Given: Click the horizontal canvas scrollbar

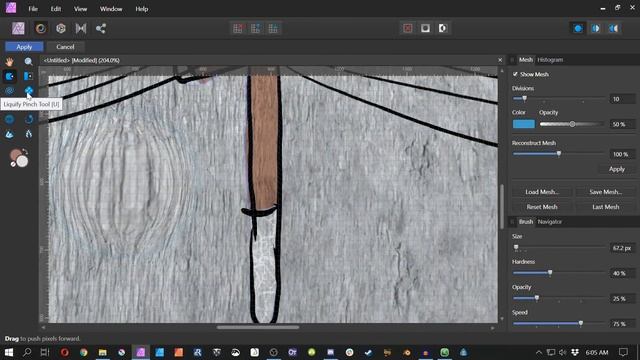Looking at the screenshot, I should pos(258,327).
